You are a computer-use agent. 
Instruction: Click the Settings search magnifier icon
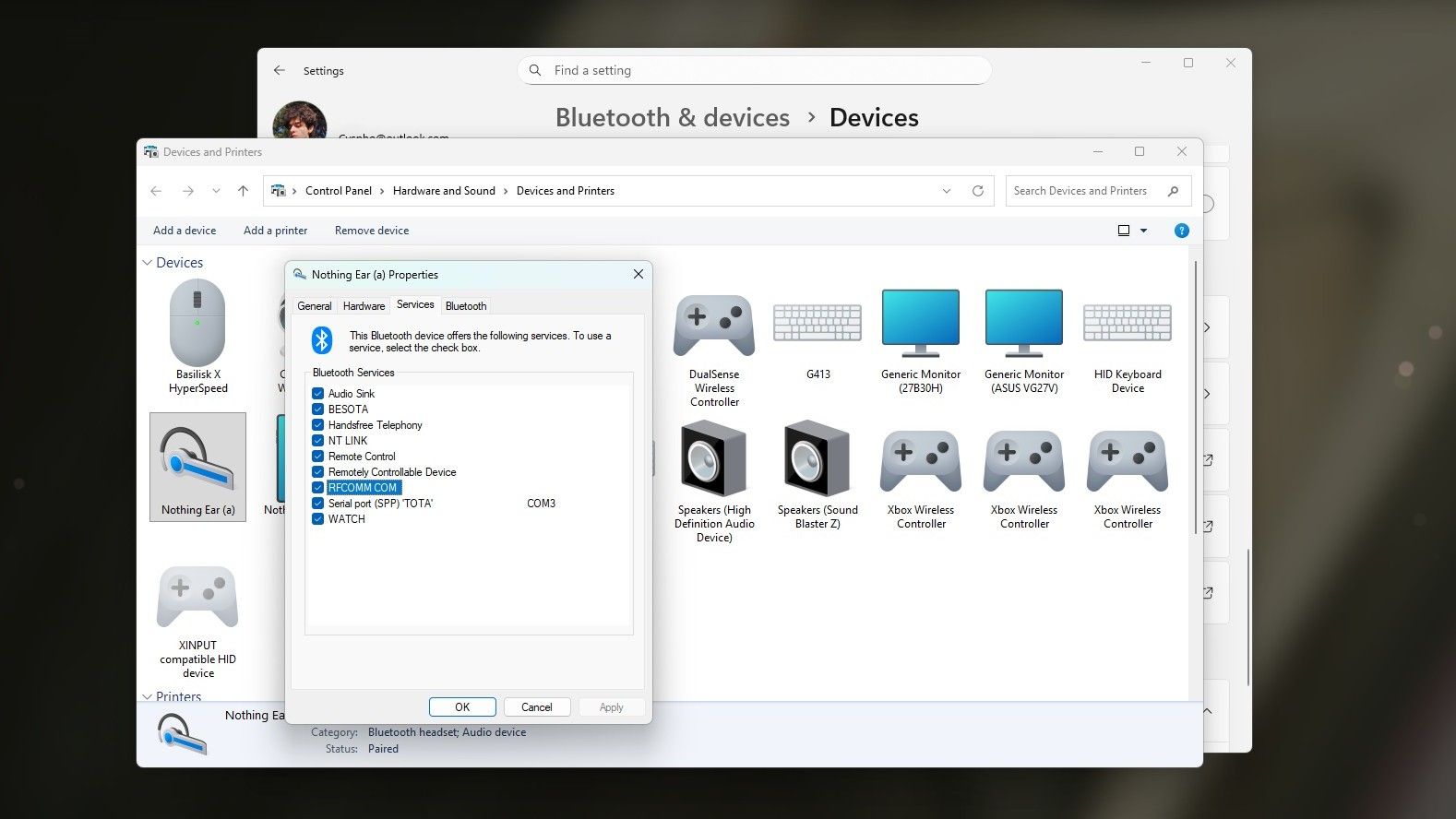pos(535,70)
